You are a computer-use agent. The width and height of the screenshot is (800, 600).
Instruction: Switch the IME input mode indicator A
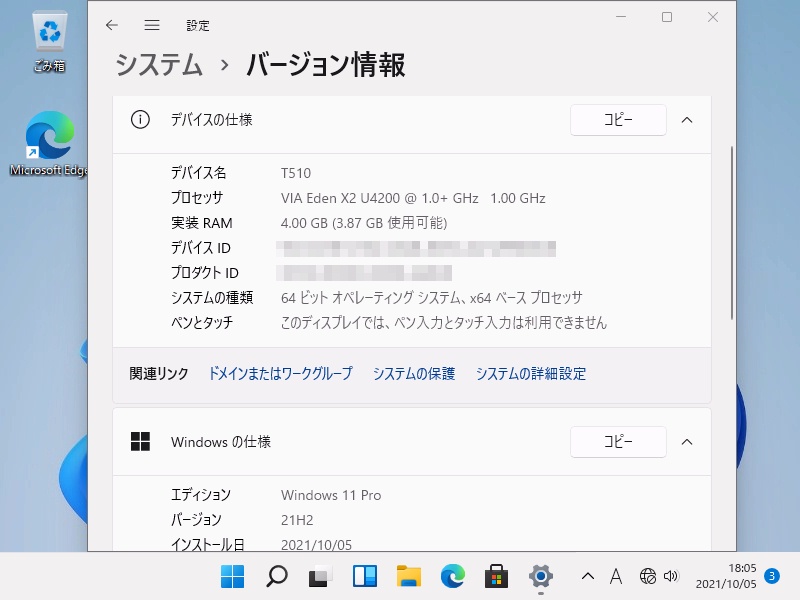616,577
